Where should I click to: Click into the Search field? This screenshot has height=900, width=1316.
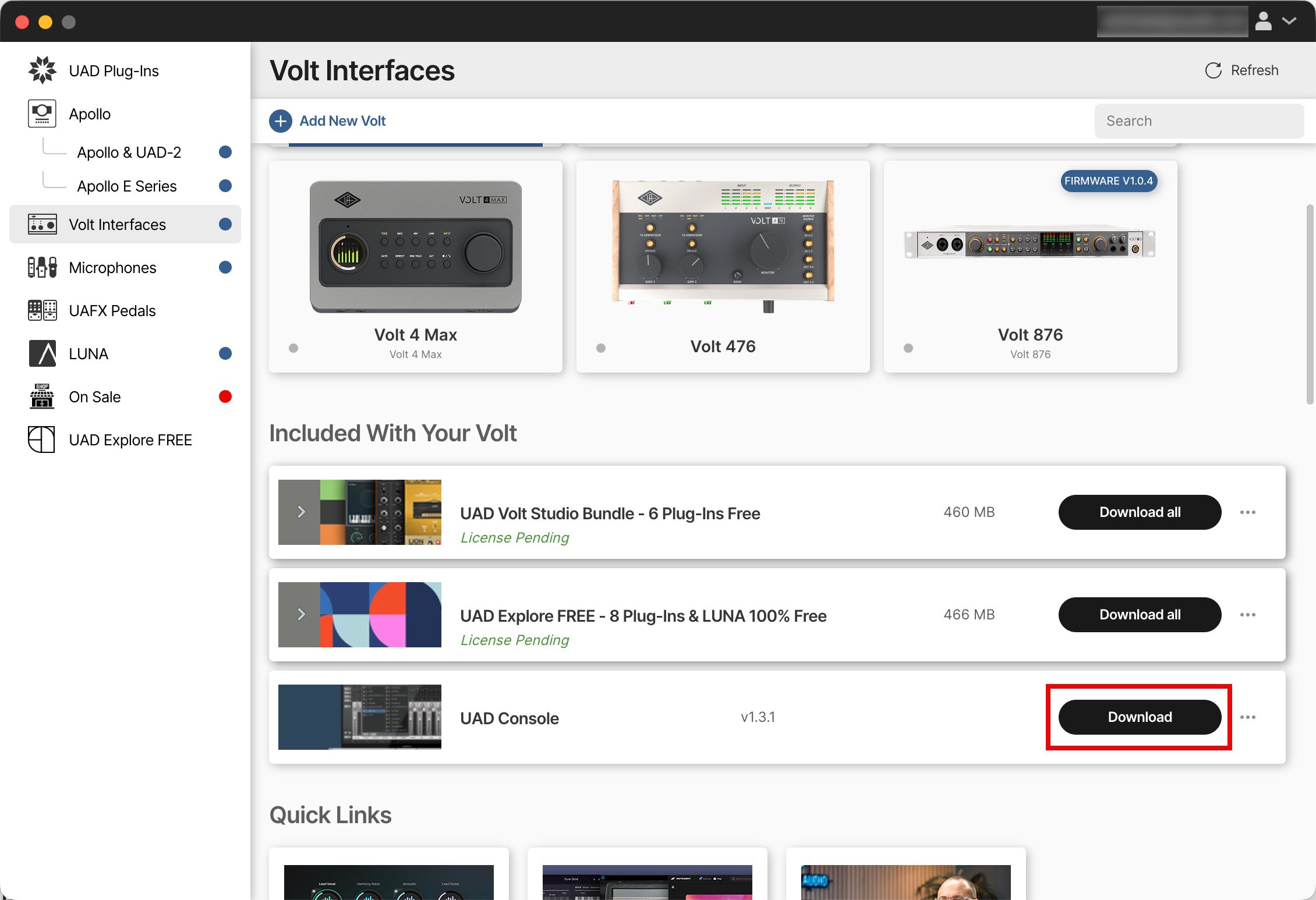coord(1198,121)
